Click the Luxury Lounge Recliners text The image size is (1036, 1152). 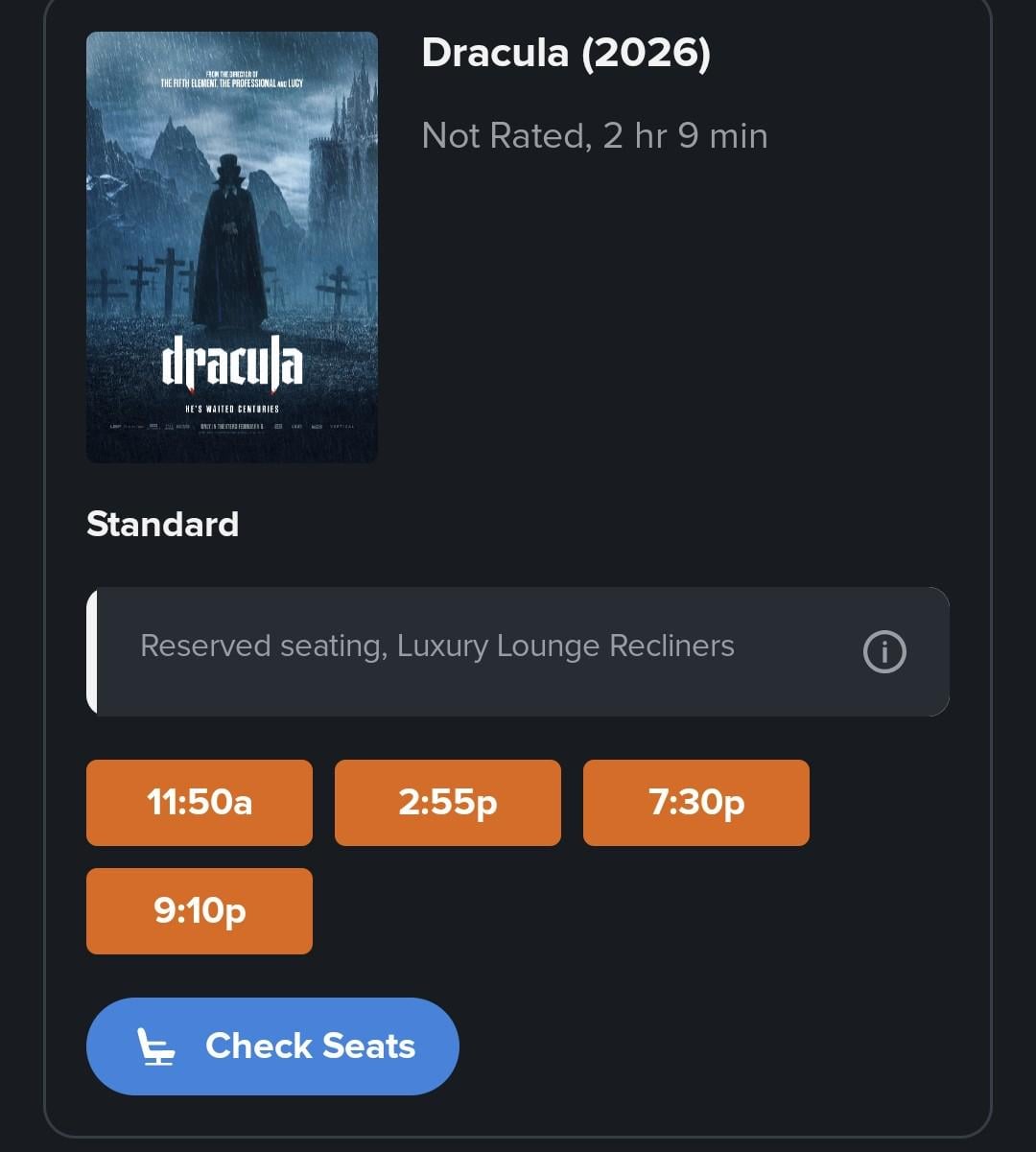coord(566,647)
